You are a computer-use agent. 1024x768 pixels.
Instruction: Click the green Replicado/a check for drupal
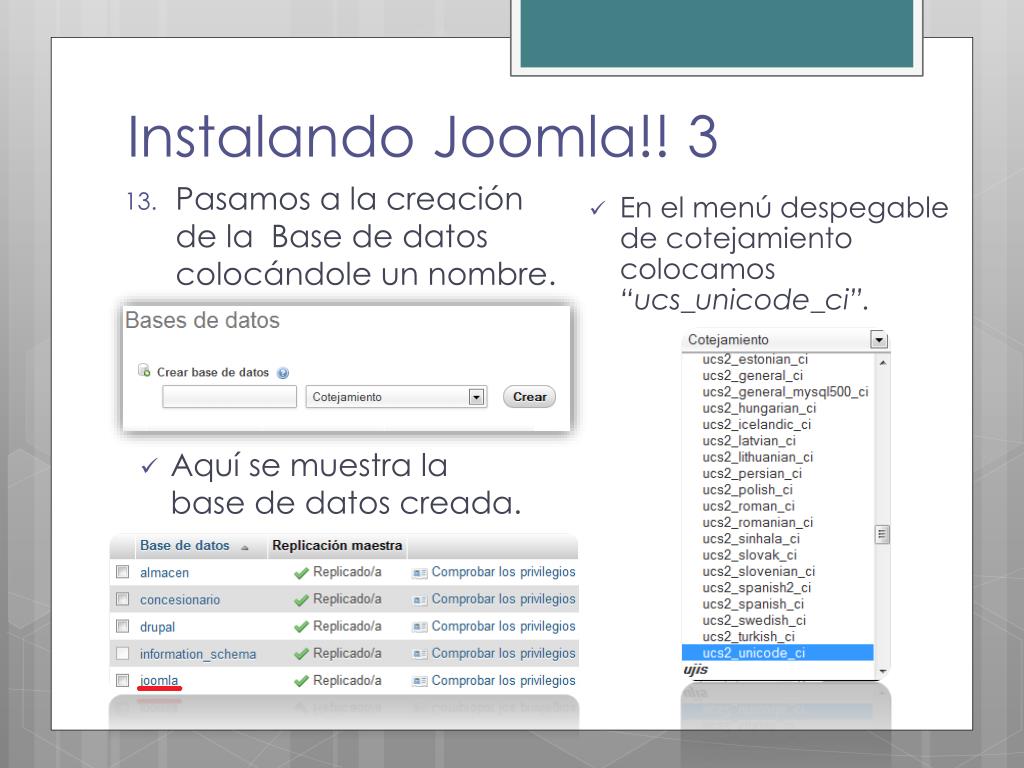click(301, 628)
